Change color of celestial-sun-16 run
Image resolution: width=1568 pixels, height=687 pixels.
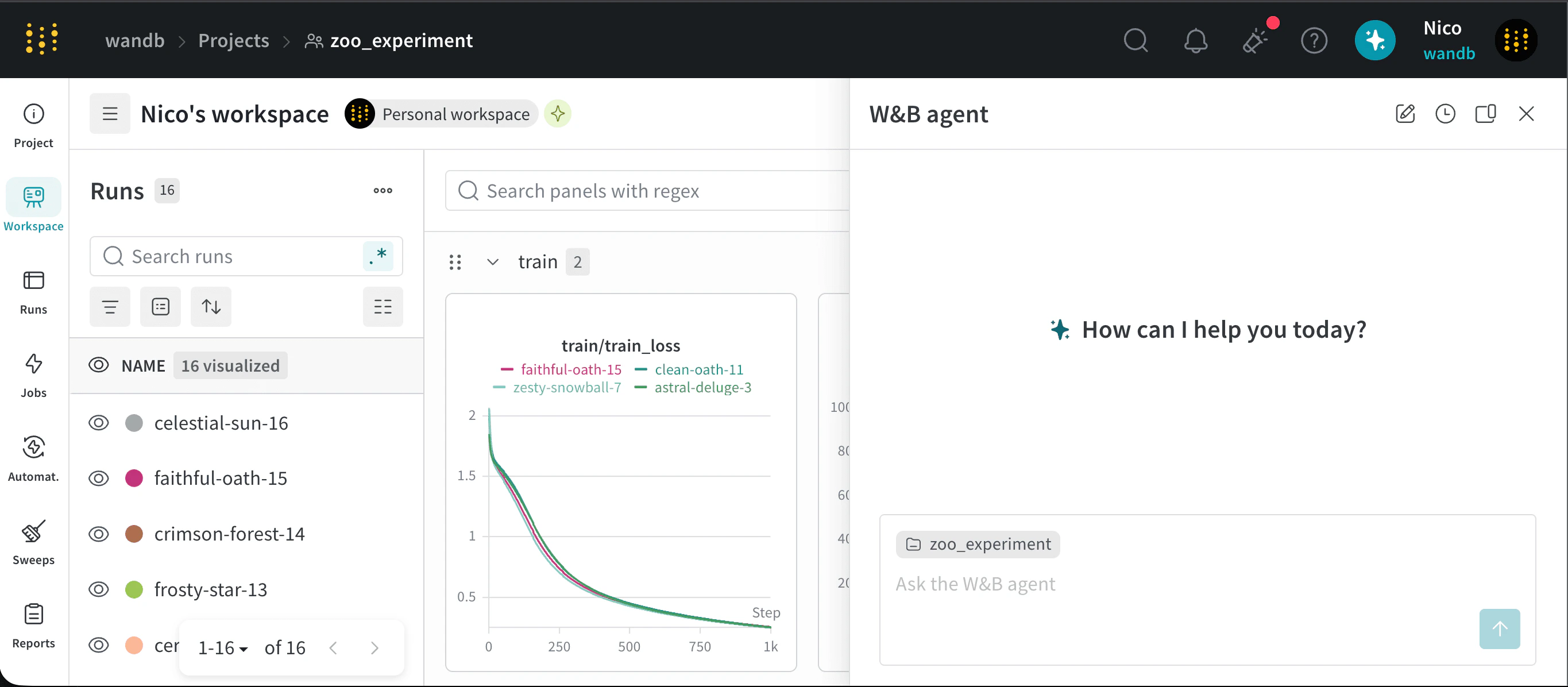[134, 422]
